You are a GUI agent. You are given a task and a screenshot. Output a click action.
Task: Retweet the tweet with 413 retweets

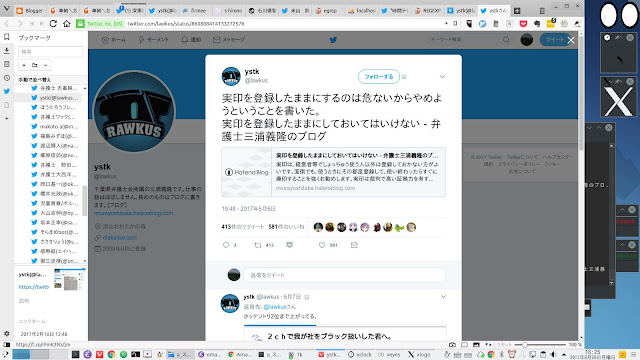click(x=258, y=245)
